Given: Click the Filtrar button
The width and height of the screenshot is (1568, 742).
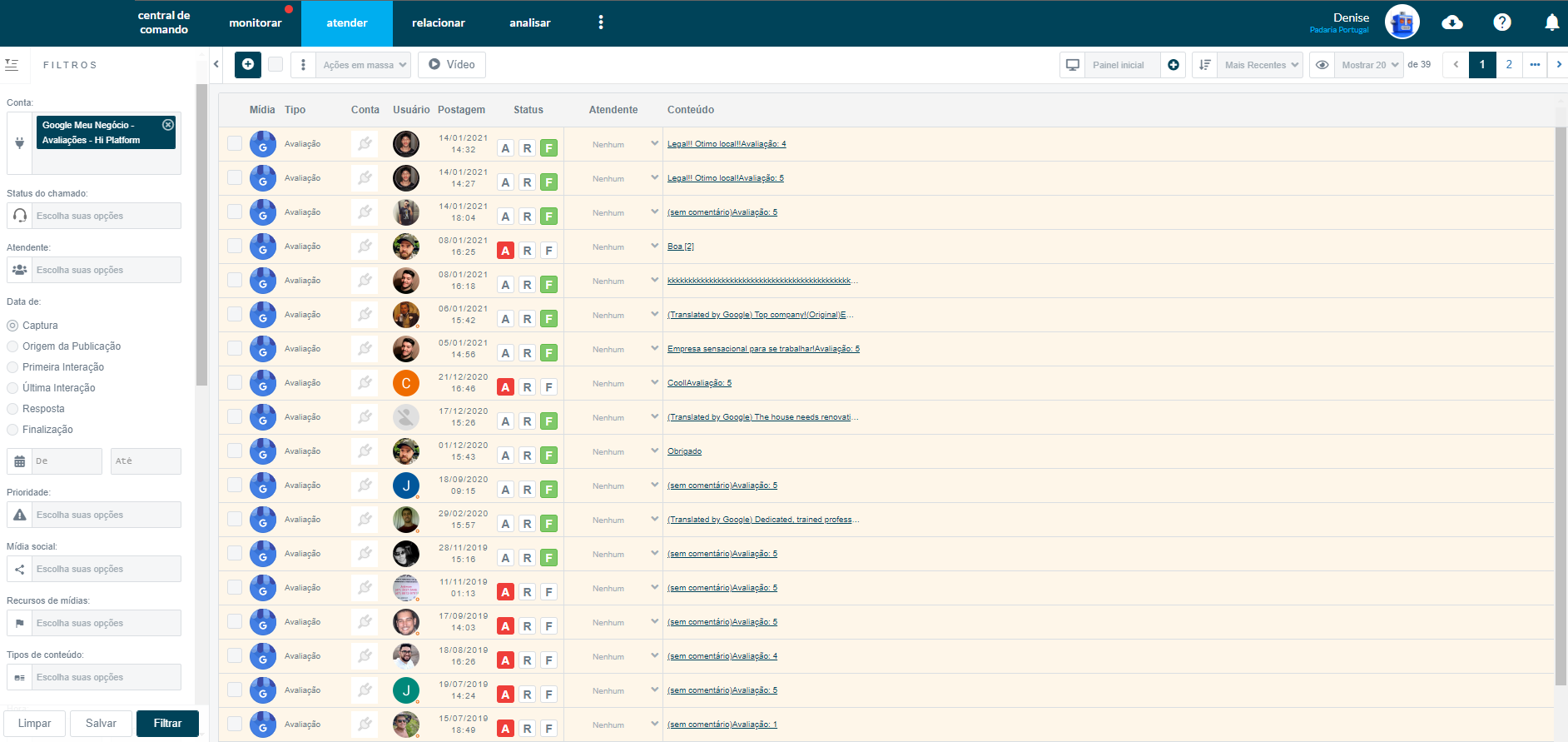Looking at the screenshot, I should tap(167, 723).
